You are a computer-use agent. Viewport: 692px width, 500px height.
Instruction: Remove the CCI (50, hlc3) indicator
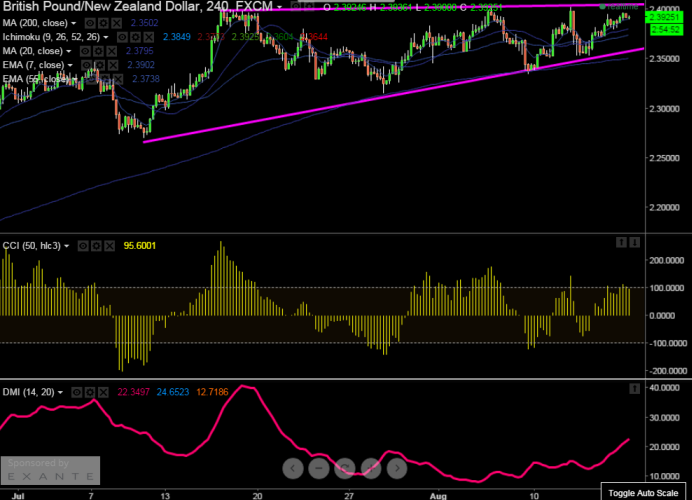pyautogui.click(x=109, y=246)
